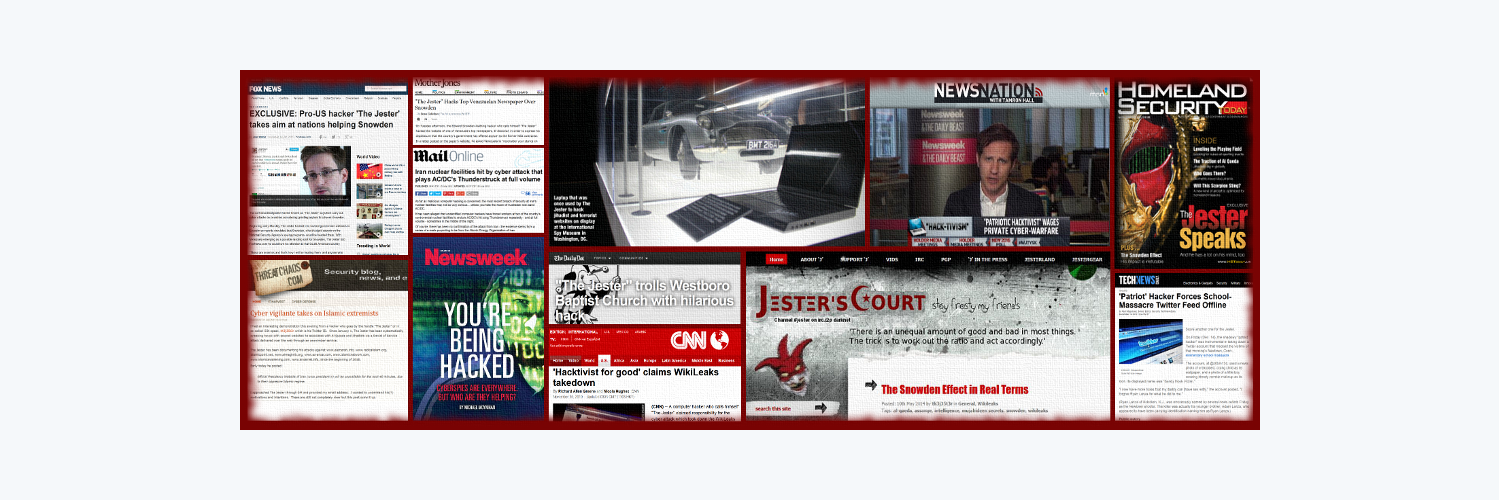The image size is (1499, 500).
Task: Open the Westboro Baptist Church Daily Dot headline
Action: 642,301
